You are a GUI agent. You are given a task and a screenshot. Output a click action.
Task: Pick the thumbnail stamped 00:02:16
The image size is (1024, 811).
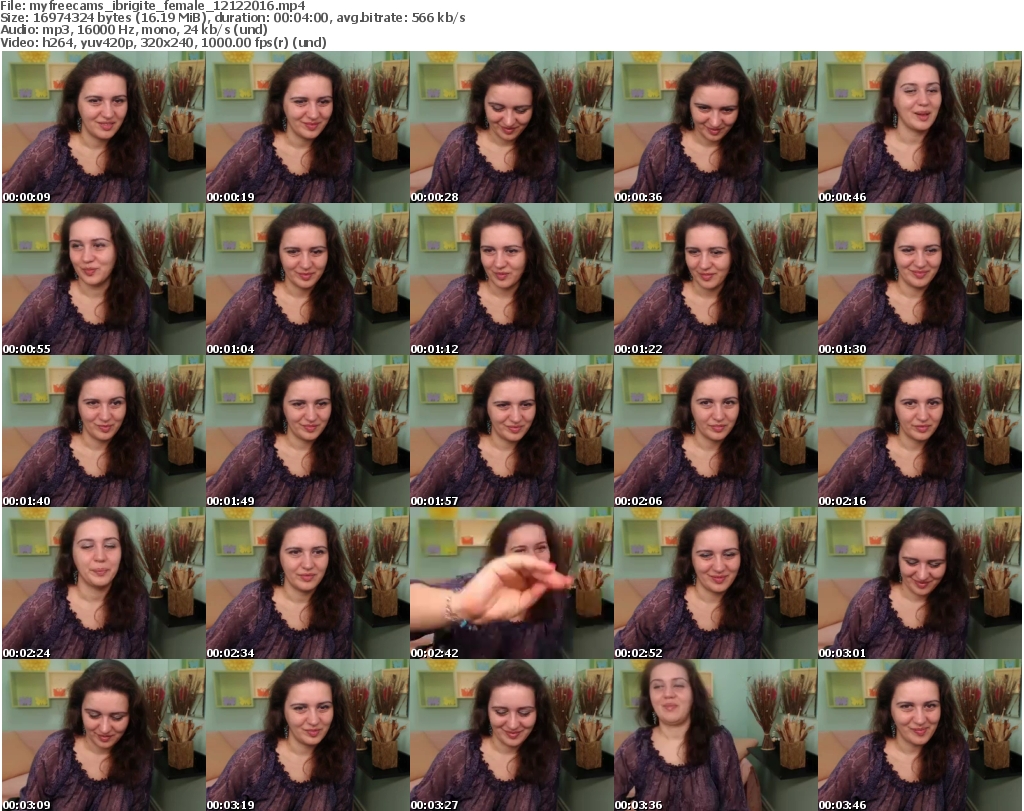click(x=920, y=432)
